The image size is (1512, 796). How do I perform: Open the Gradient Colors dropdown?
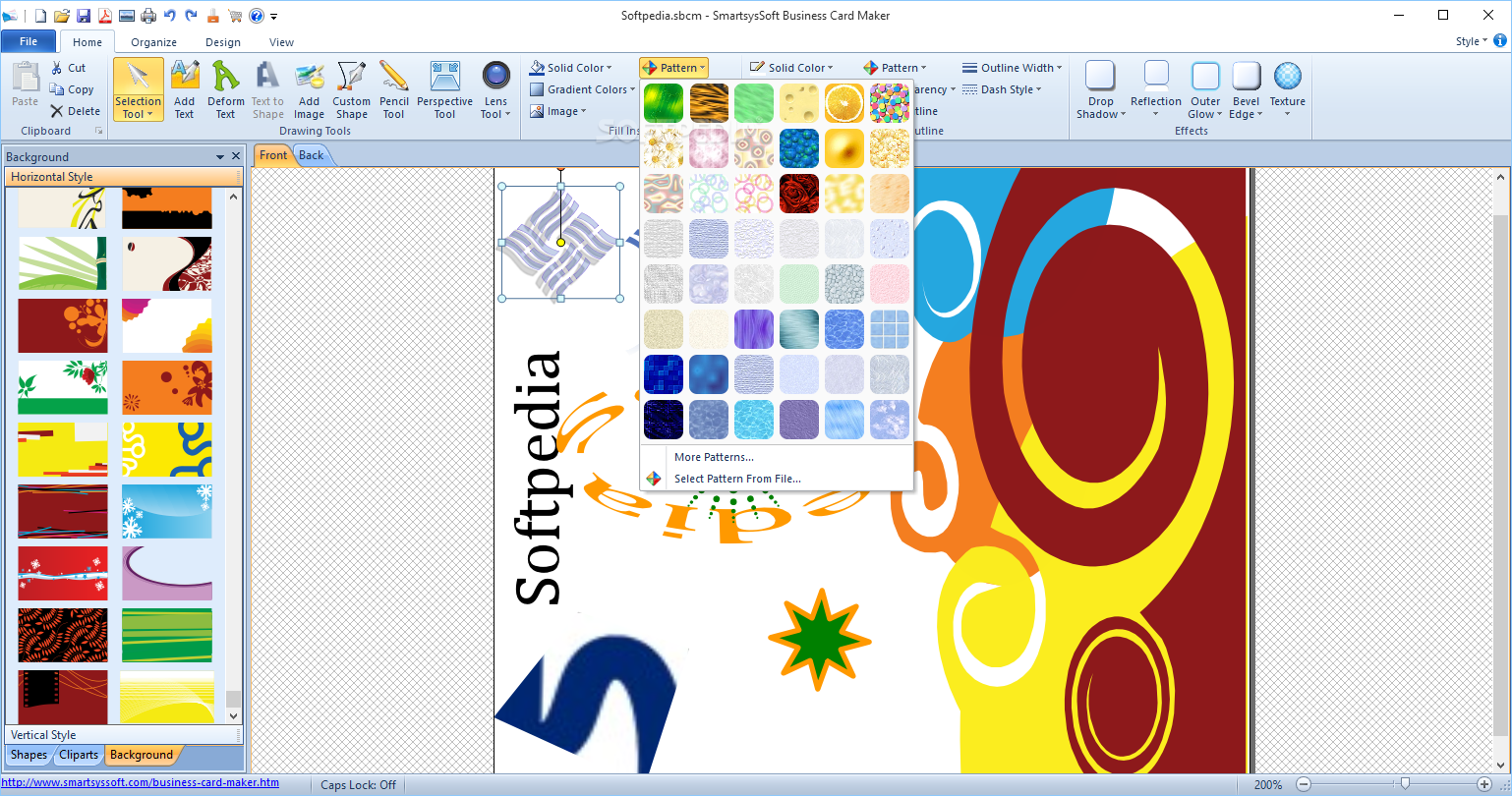click(x=582, y=89)
